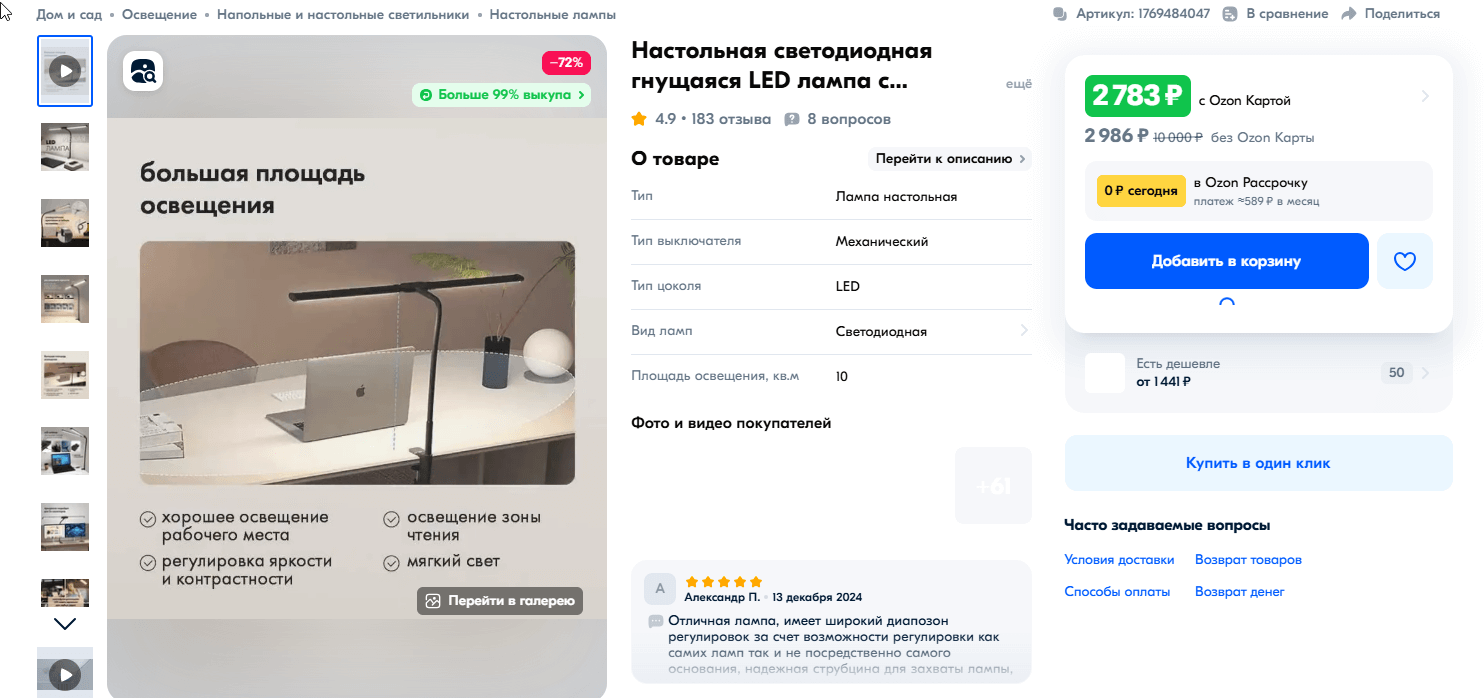Open customer photos '+61' thumbnail
The height and width of the screenshot is (698, 1484).
(x=993, y=486)
